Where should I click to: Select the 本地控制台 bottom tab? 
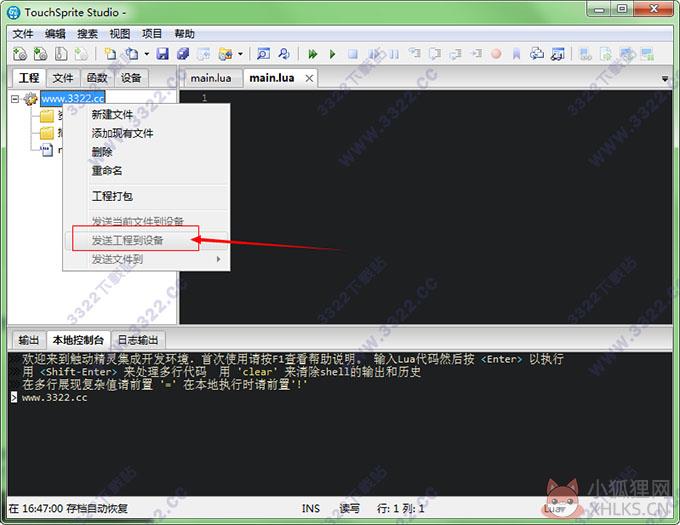(78, 340)
